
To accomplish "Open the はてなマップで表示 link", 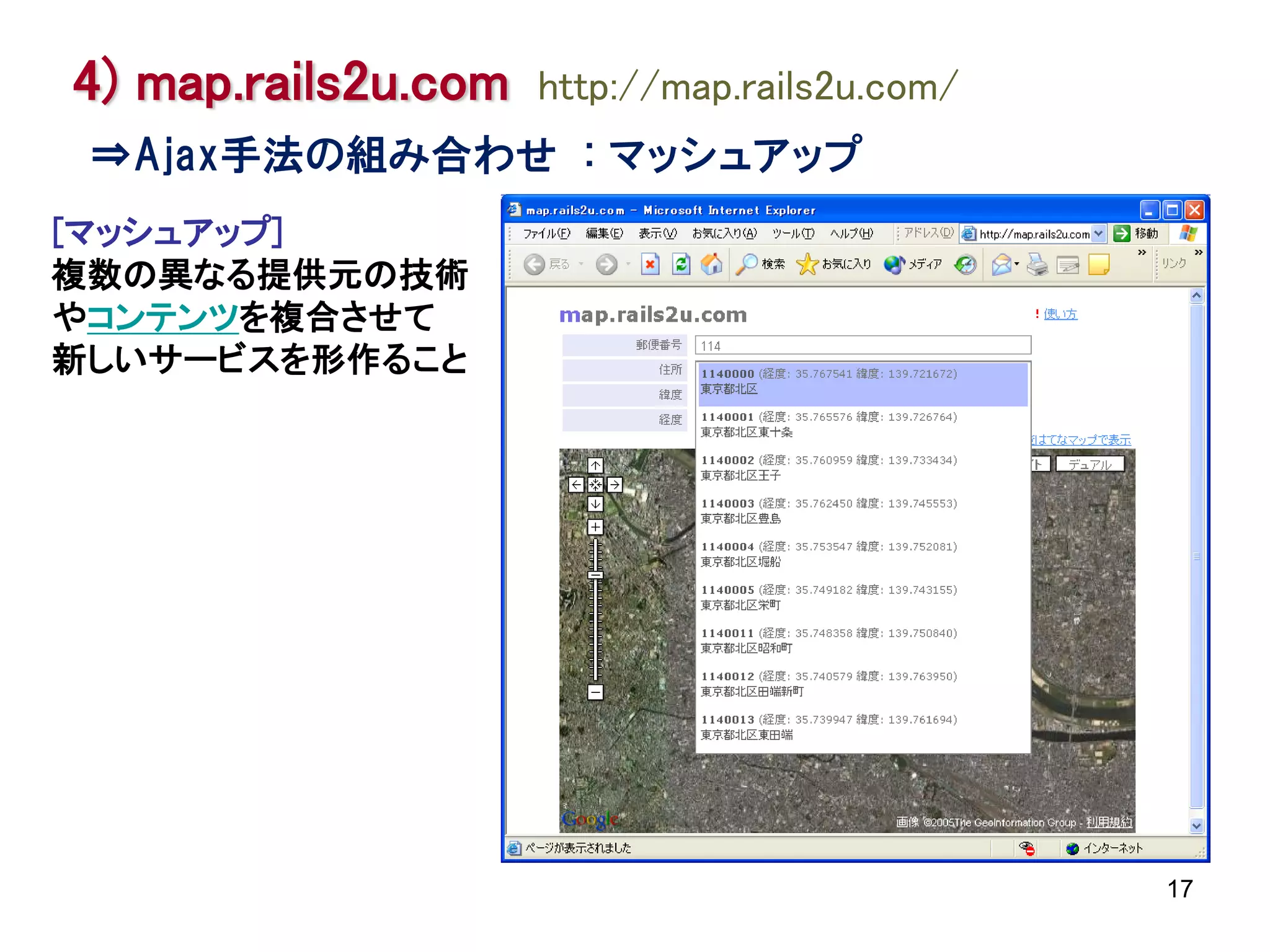I will 1081,439.
